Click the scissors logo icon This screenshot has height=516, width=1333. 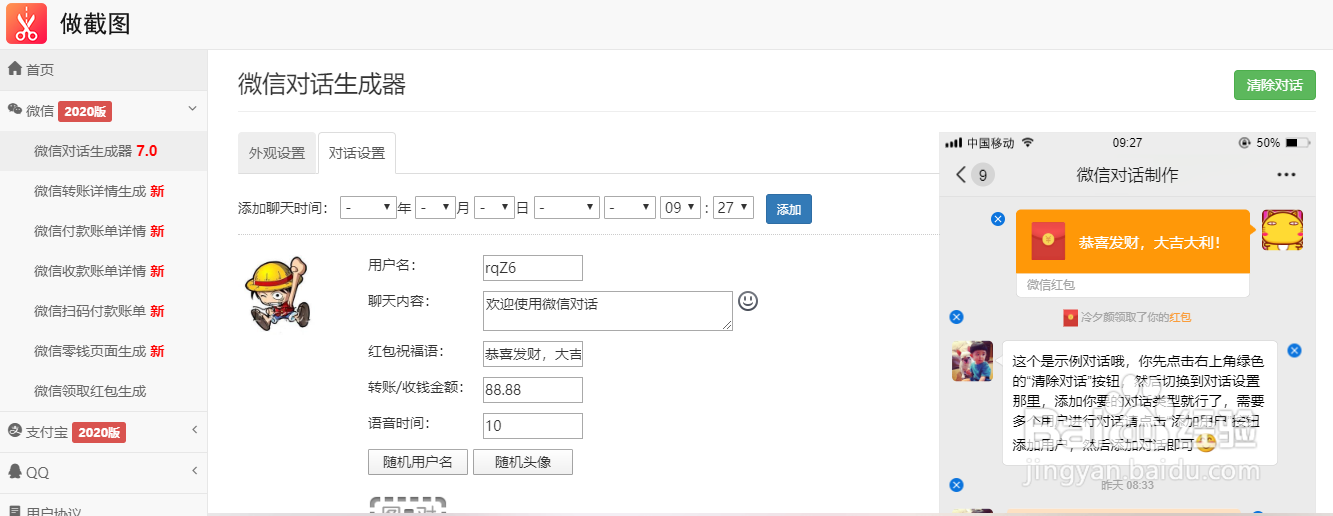(x=26, y=23)
